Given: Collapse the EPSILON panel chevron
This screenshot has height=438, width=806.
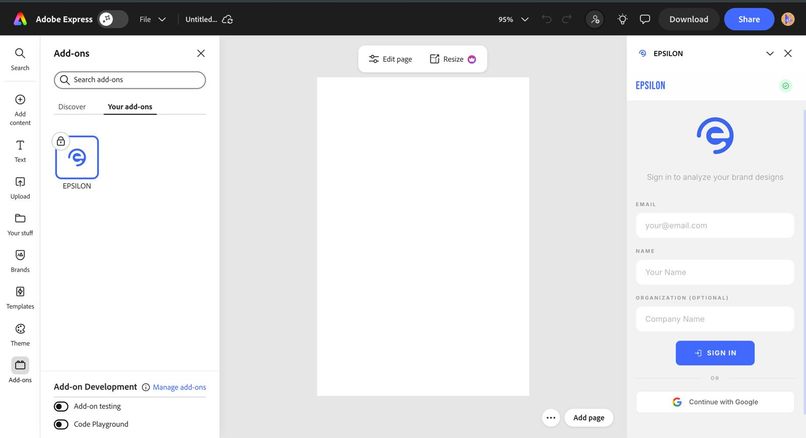Looking at the screenshot, I should click(770, 53).
